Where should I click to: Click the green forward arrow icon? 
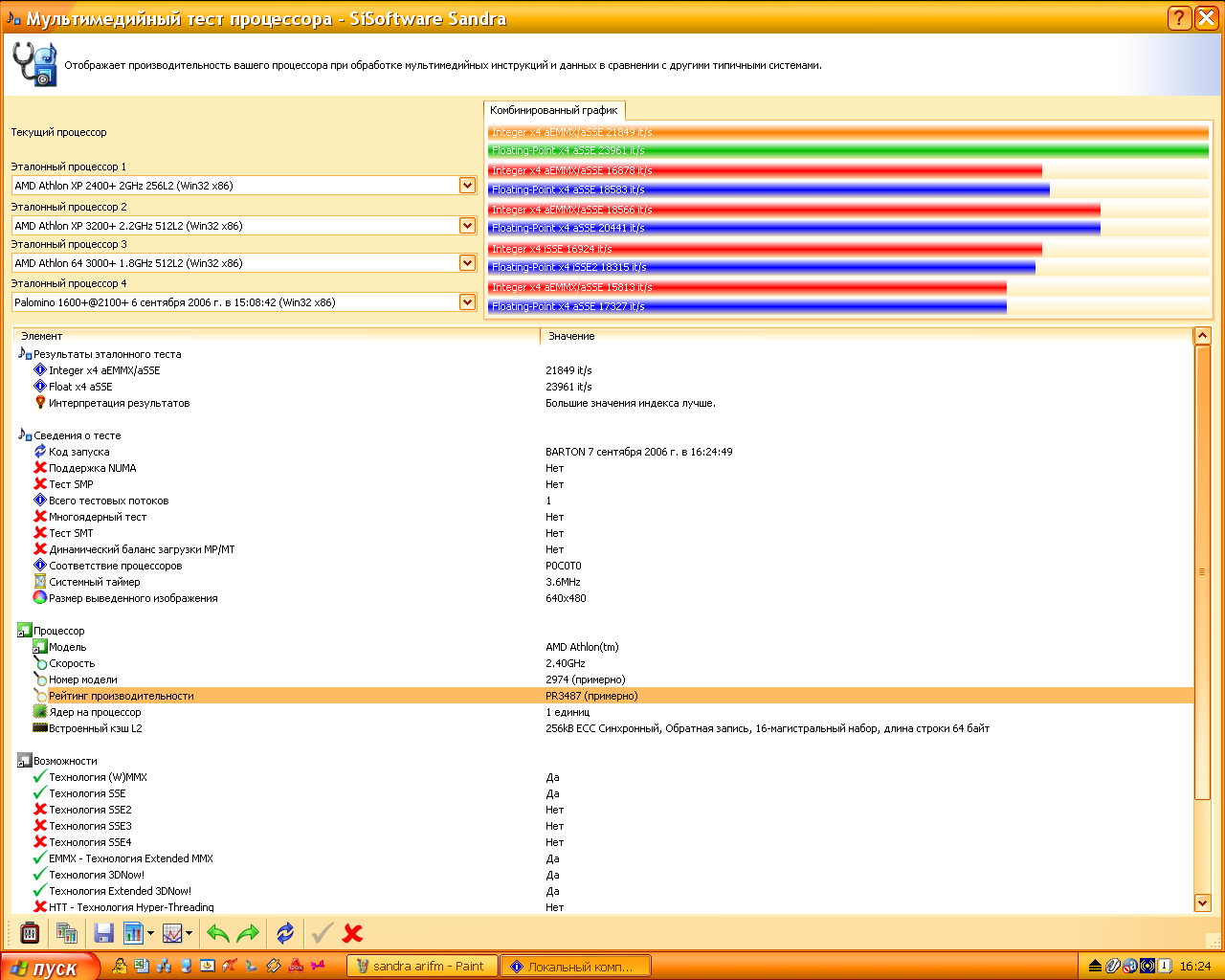tap(248, 933)
